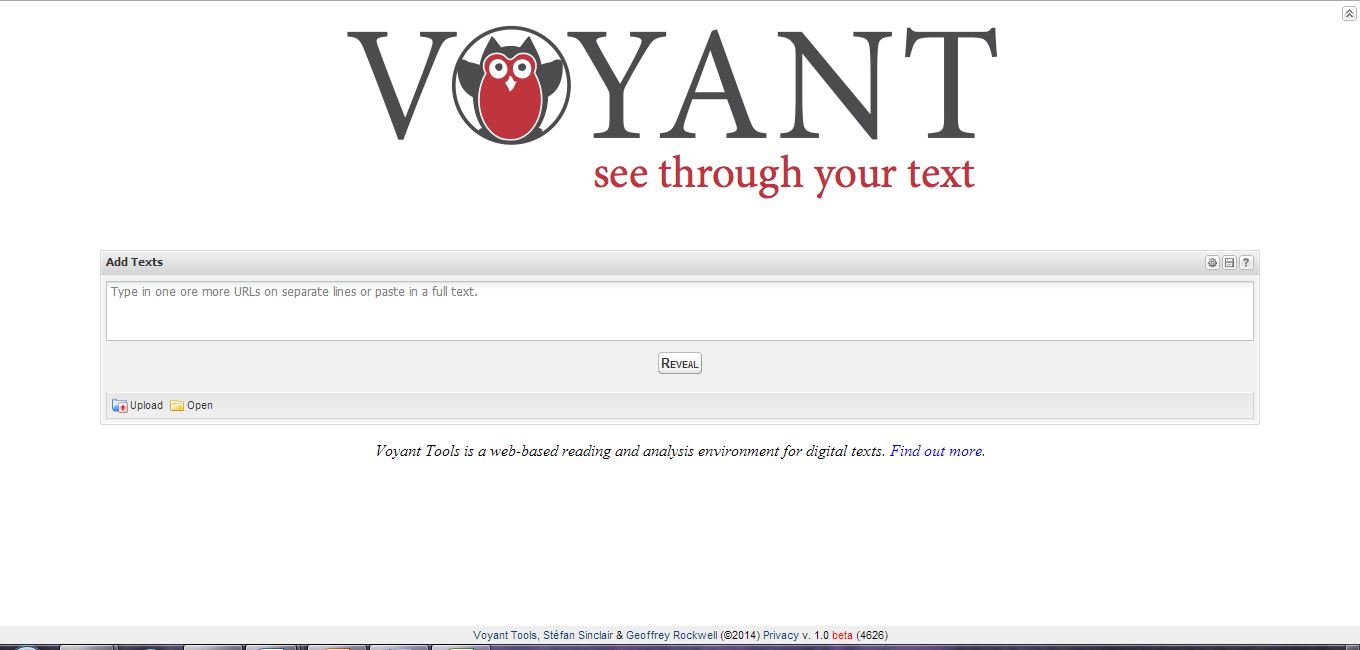The height and width of the screenshot is (650, 1360).
Task: Open the Stéfan Sinclair link
Action: tap(578, 635)
